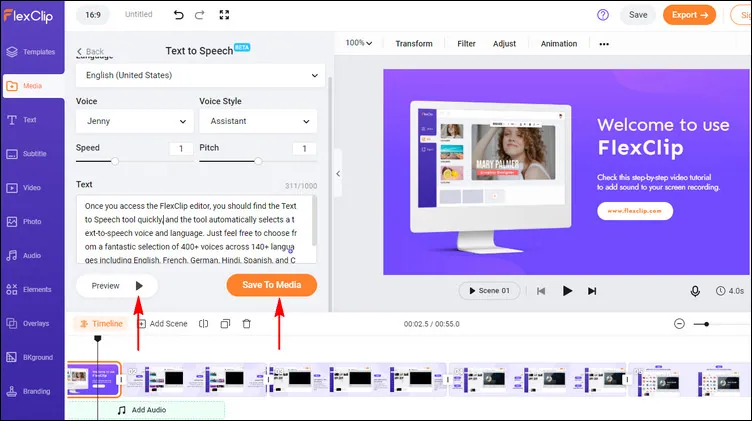The height and width of the screenshot is (421, 752).
Task: Click the 4.0s scene duration clock
Action: coord(729,291)
